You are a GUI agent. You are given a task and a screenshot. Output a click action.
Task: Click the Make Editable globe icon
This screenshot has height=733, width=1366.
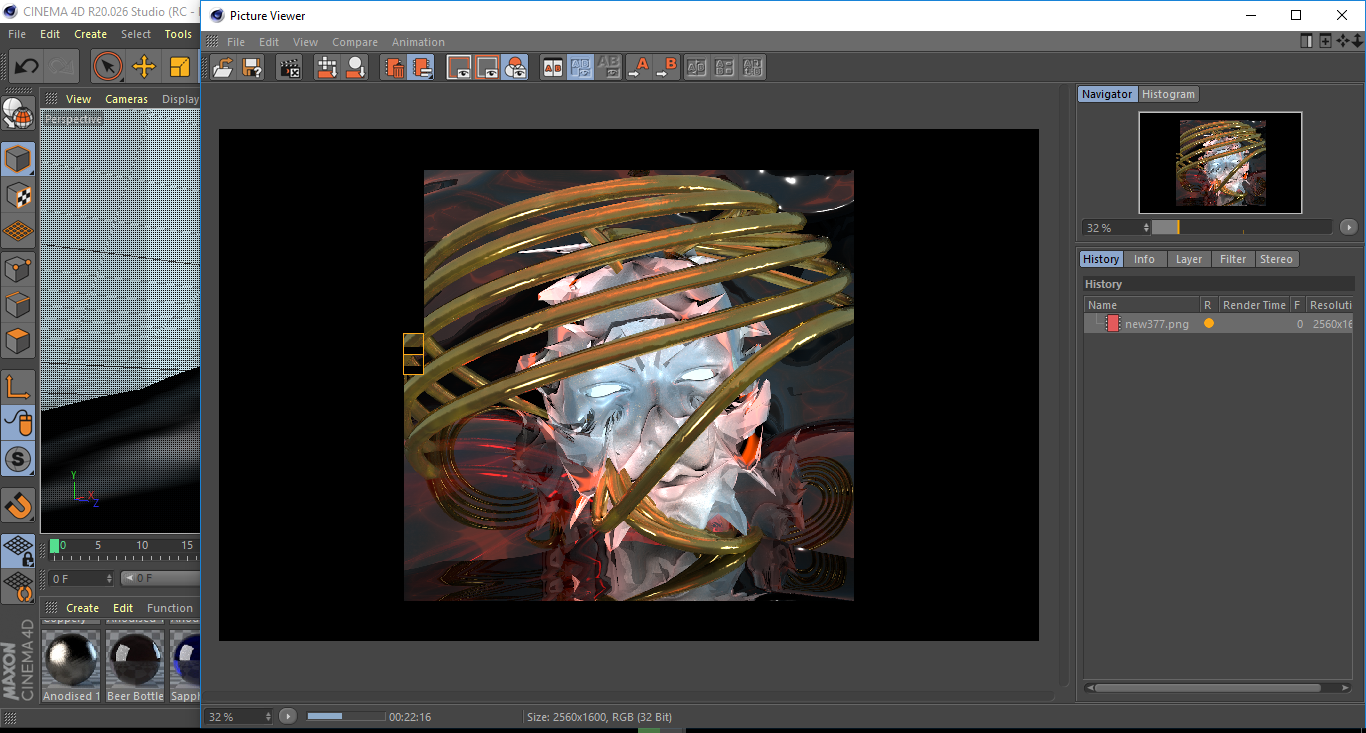pos(18,114)
